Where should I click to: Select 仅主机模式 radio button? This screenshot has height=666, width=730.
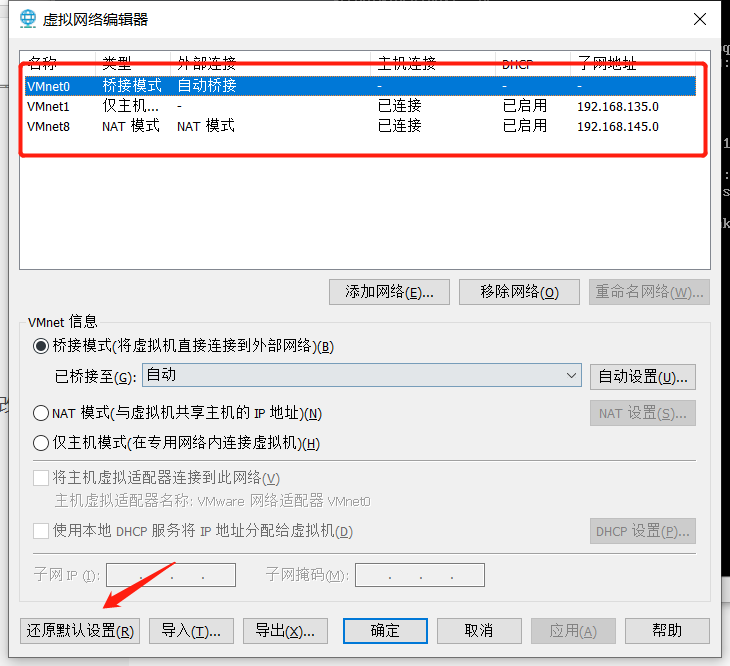coord(41,443)
